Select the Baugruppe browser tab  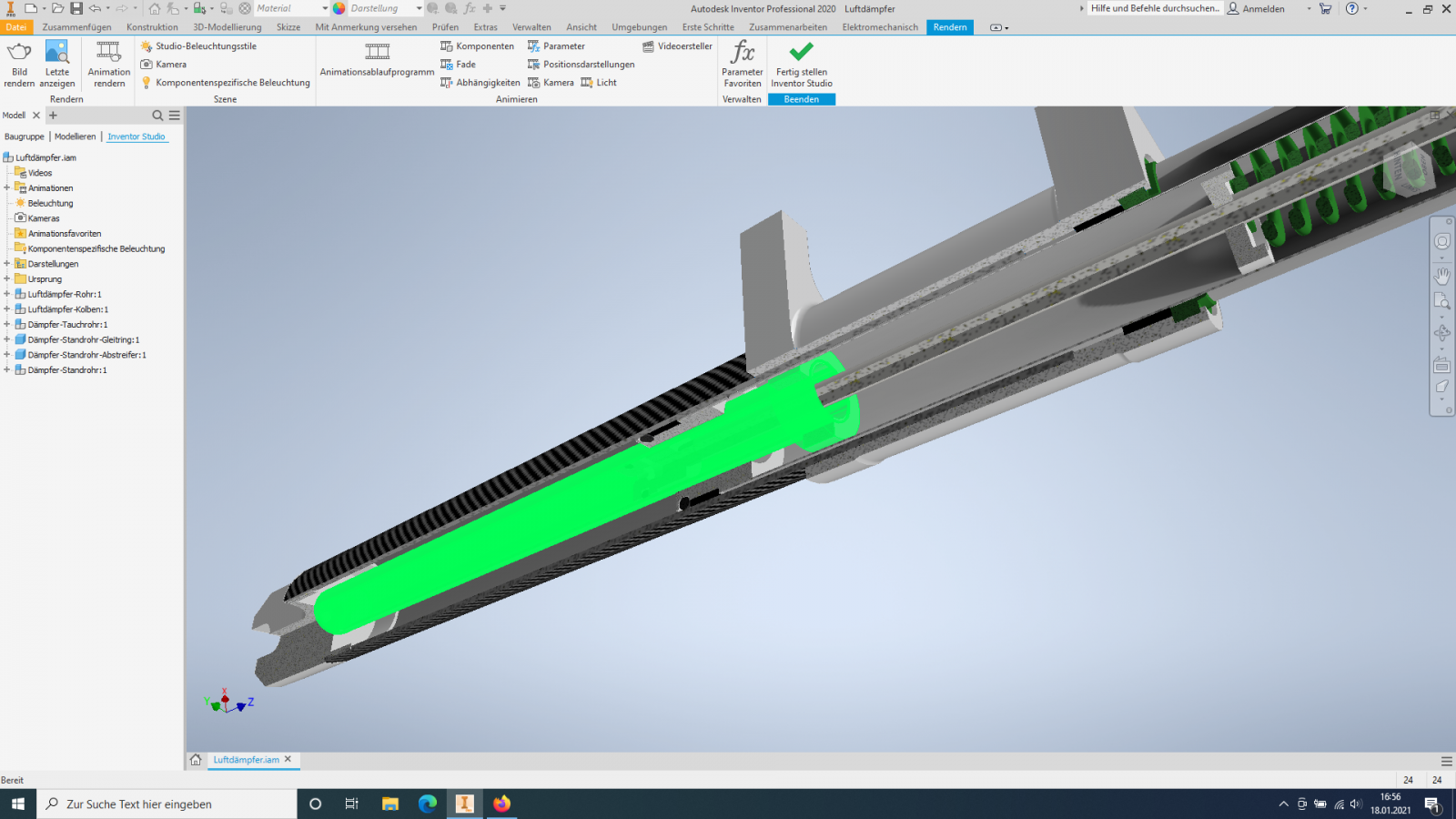pyautogui.click(x=25, y=136)
